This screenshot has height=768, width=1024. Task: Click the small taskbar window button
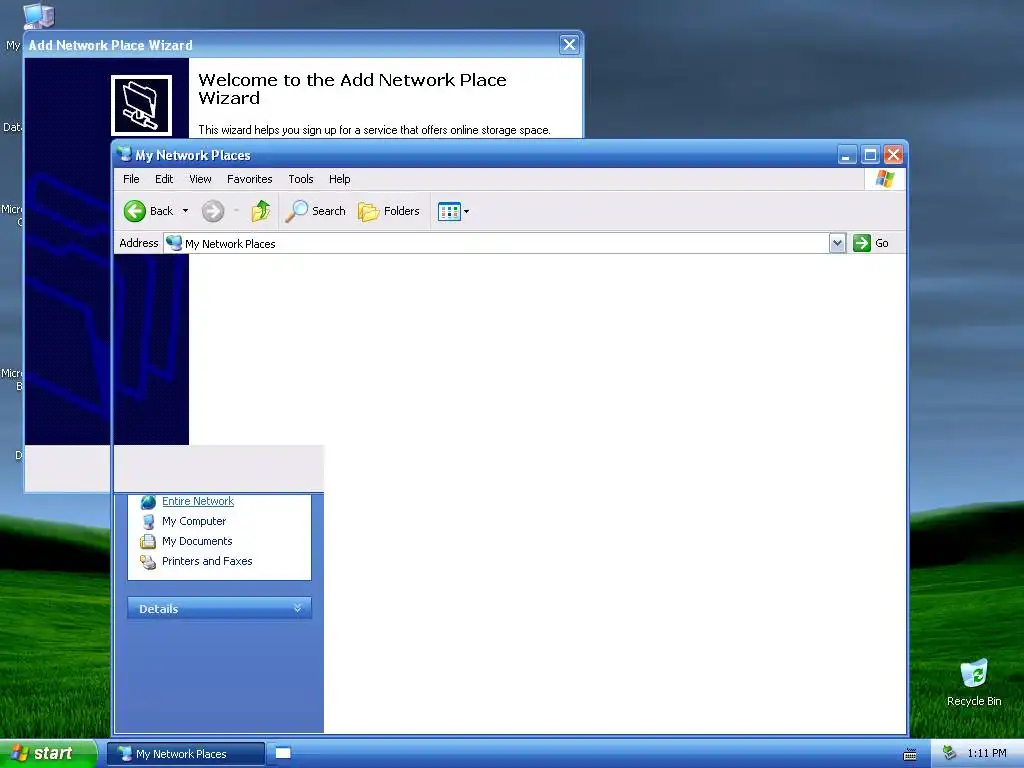point(283,753)
